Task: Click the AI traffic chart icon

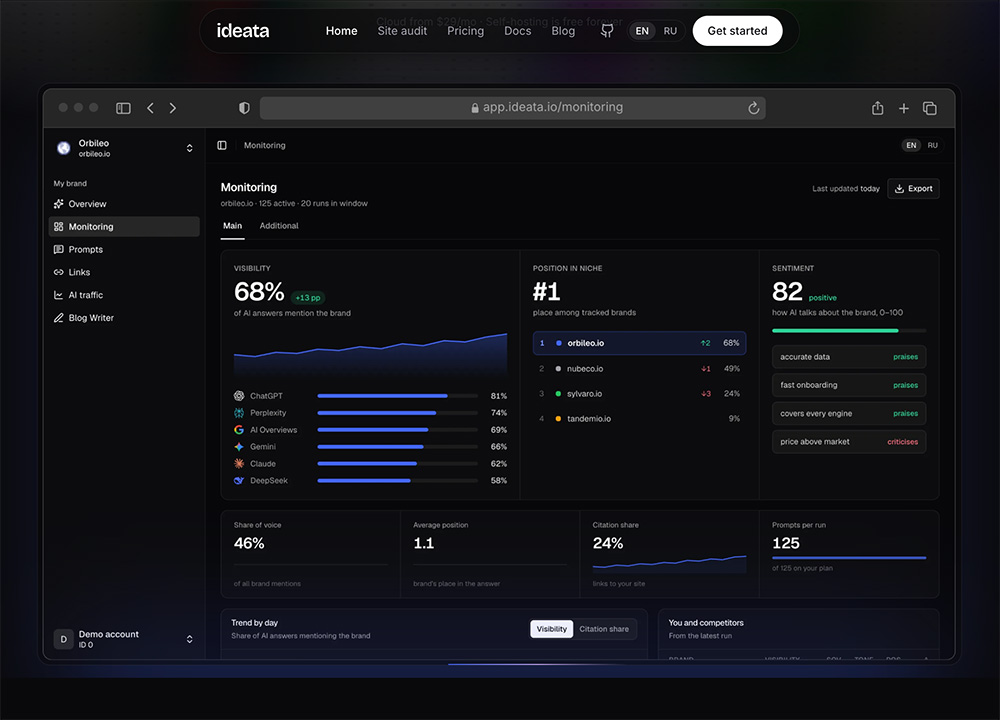Action: [x=59, y=295]
